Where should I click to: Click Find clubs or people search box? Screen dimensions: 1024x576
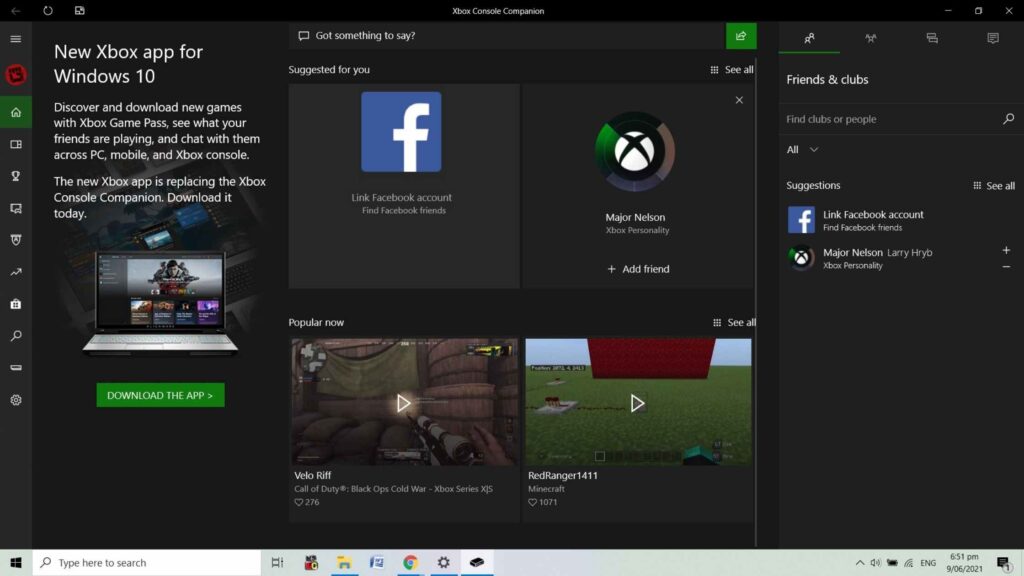(x=889, y=119)
